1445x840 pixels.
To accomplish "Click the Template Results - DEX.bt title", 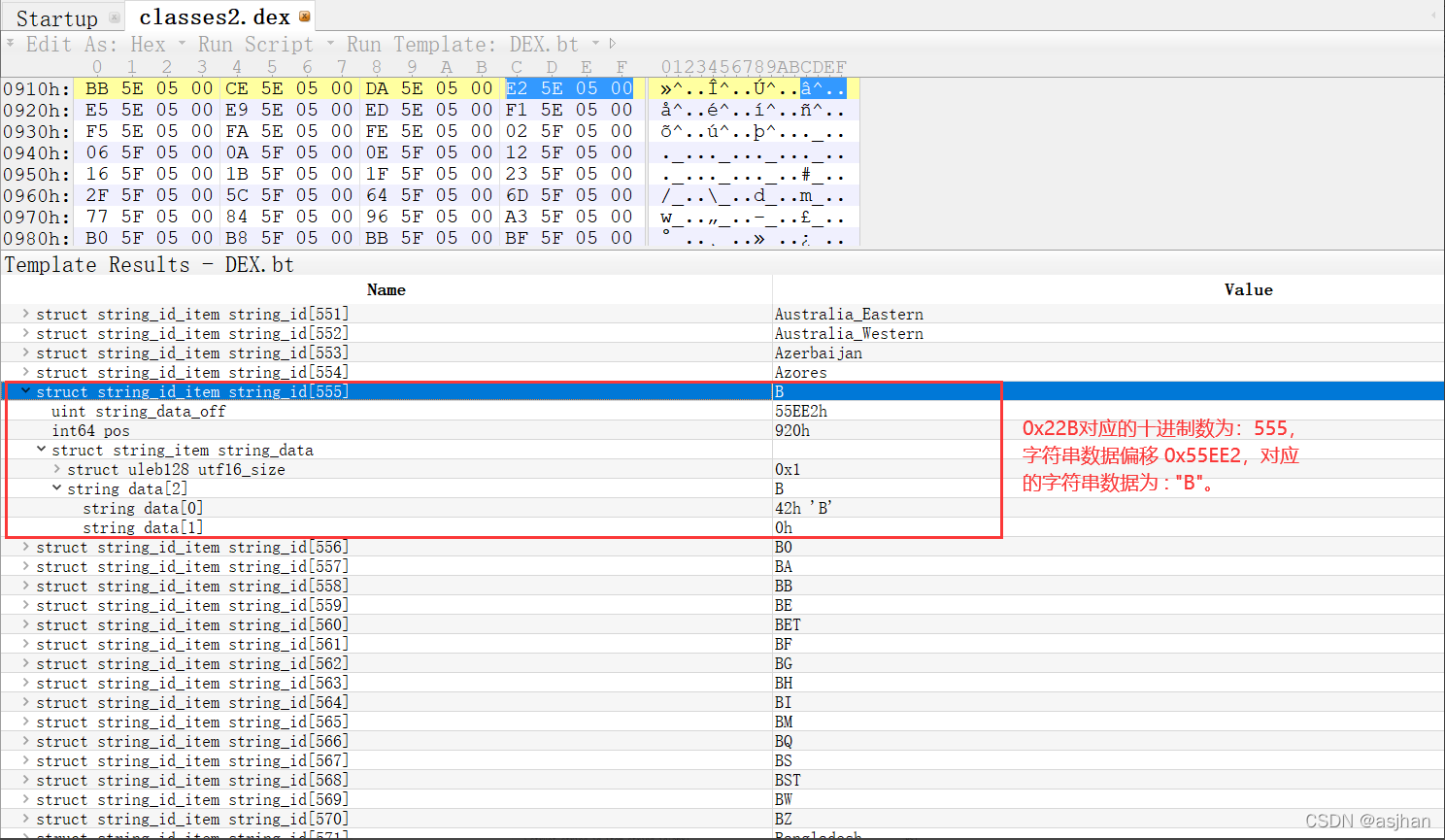I will pyautogui.click(x=149, y=264).
